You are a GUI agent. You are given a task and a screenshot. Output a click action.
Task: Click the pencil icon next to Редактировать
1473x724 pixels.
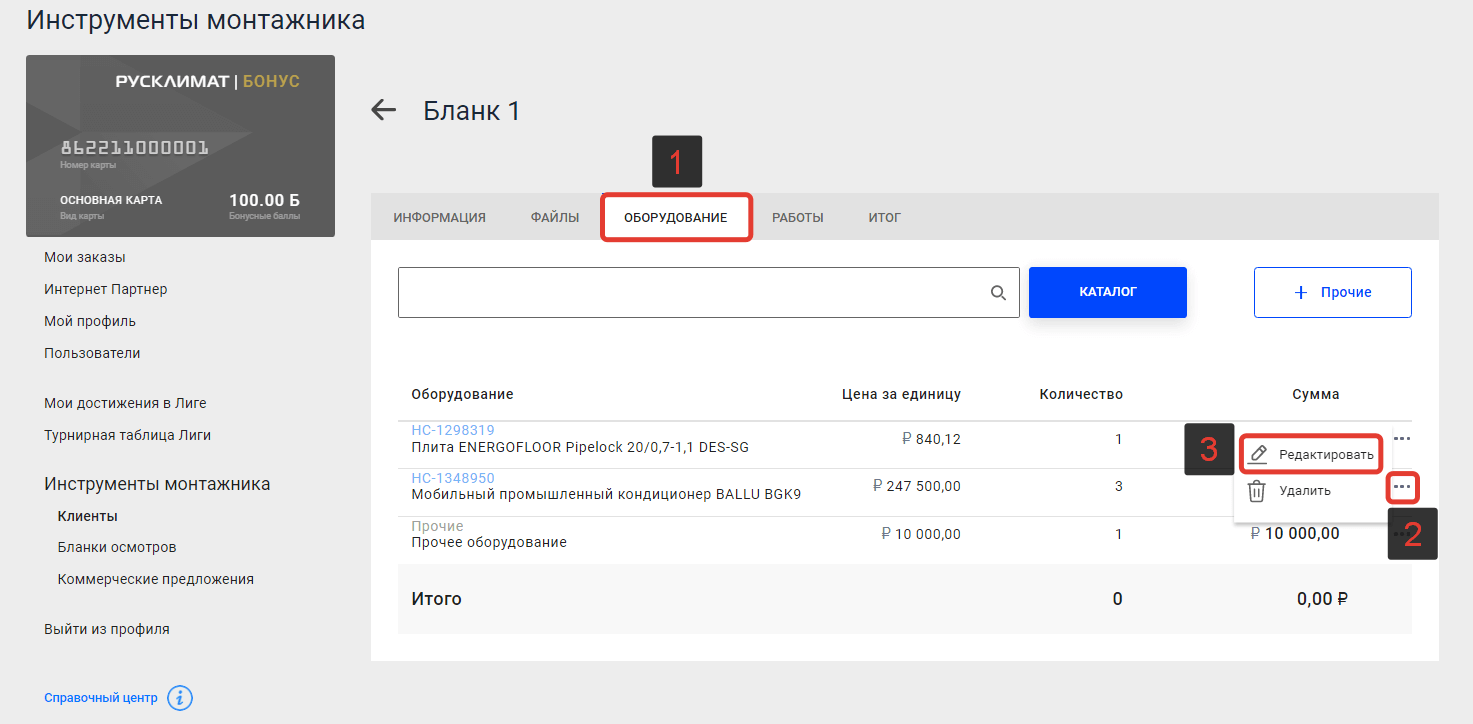[1258, 455]
